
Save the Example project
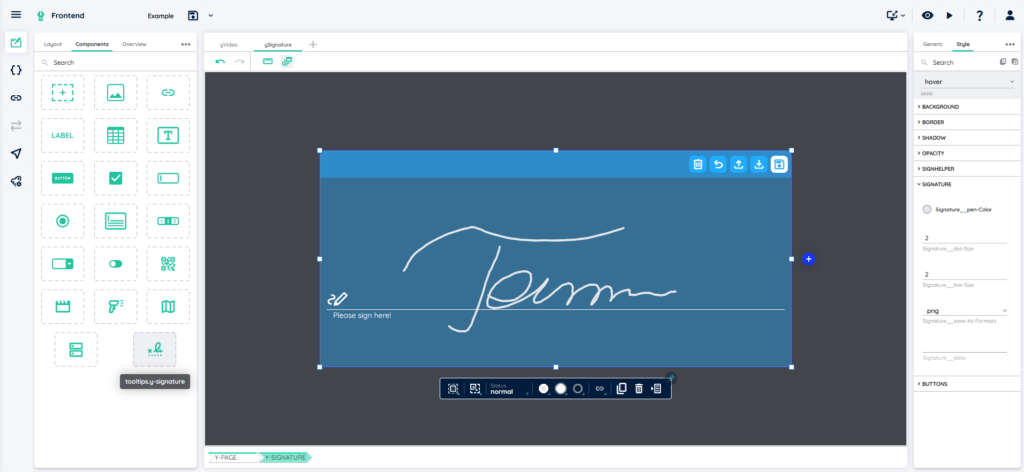193,15
